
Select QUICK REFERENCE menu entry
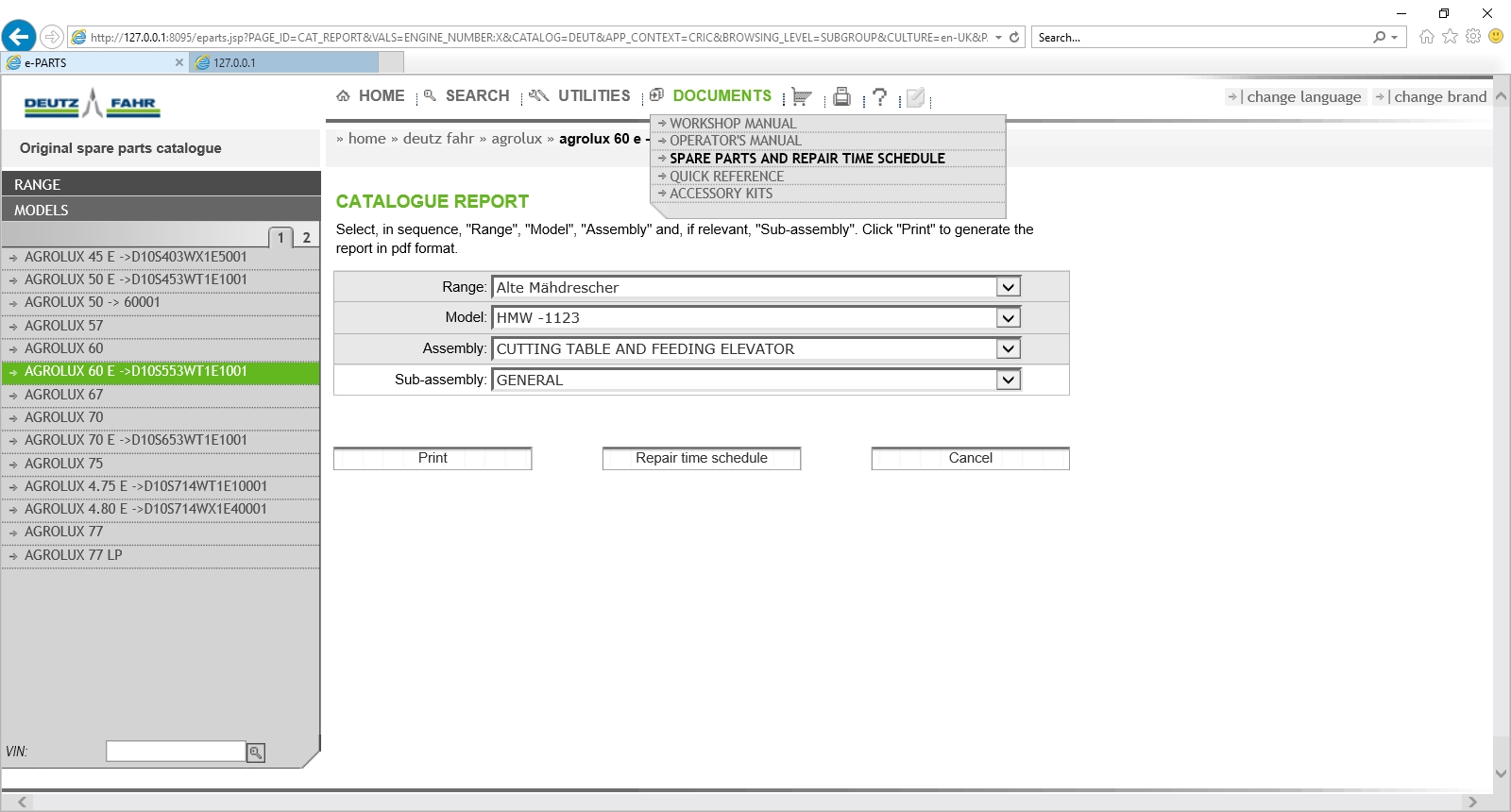point(726,177)
